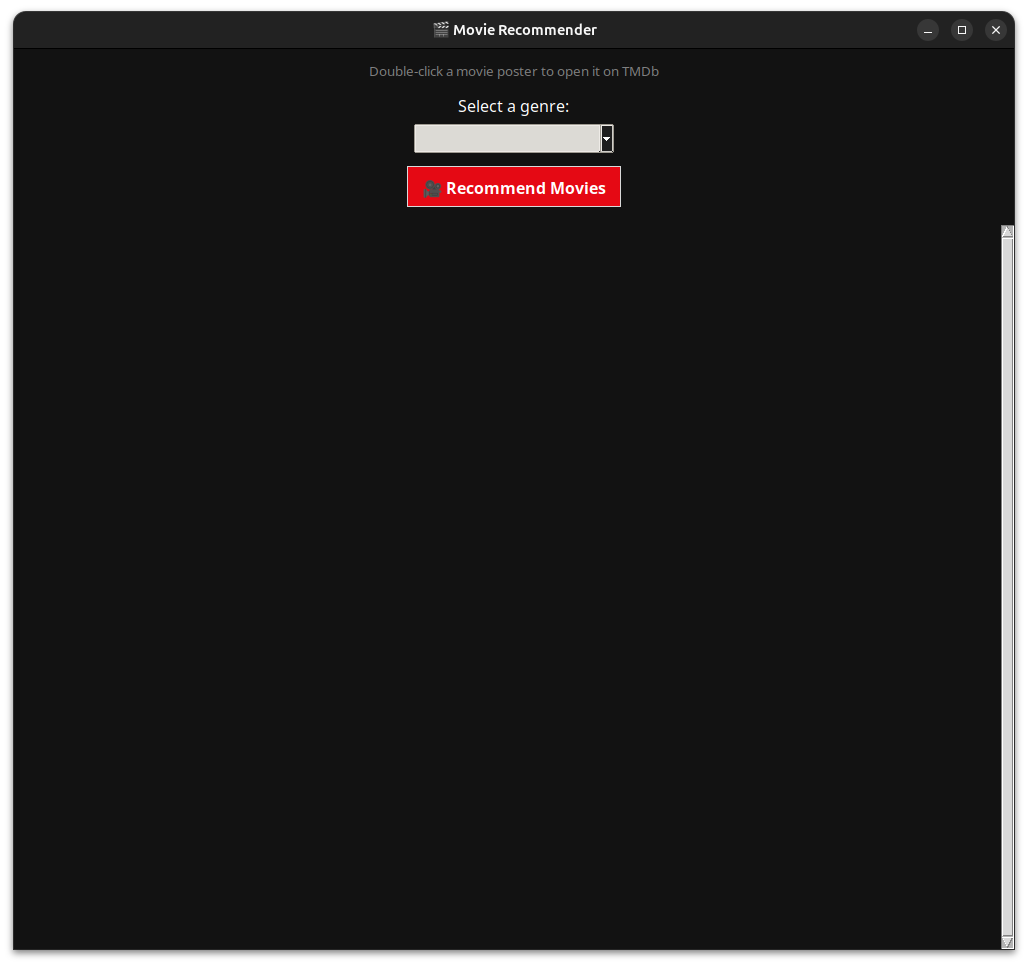Click the scrollbar down arrow
This screenshot has height=966, width=1028.
pos(1007,942)
